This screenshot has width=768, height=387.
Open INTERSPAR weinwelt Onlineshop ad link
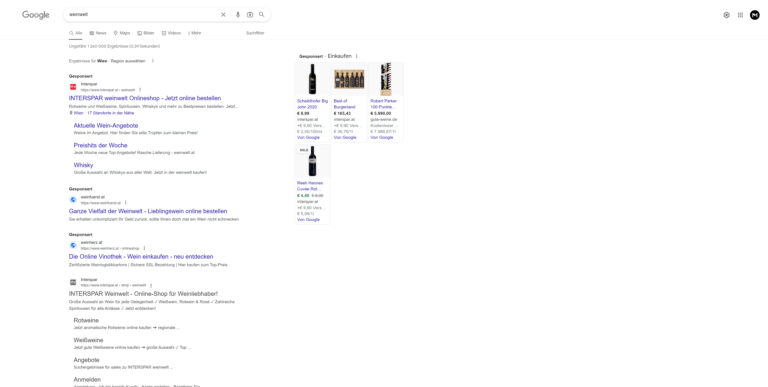pos(145,98)
